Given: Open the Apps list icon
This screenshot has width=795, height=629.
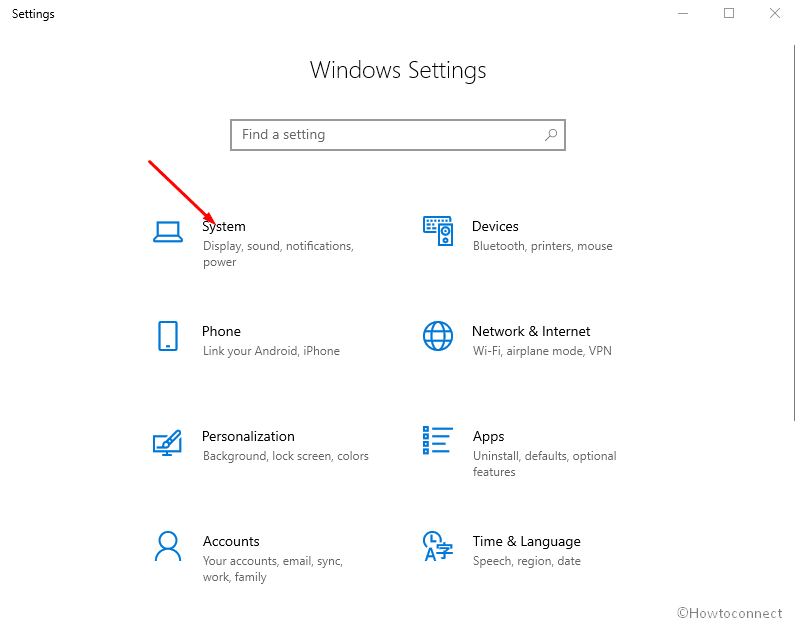Looking at the screenshot, I should [438, 440].
